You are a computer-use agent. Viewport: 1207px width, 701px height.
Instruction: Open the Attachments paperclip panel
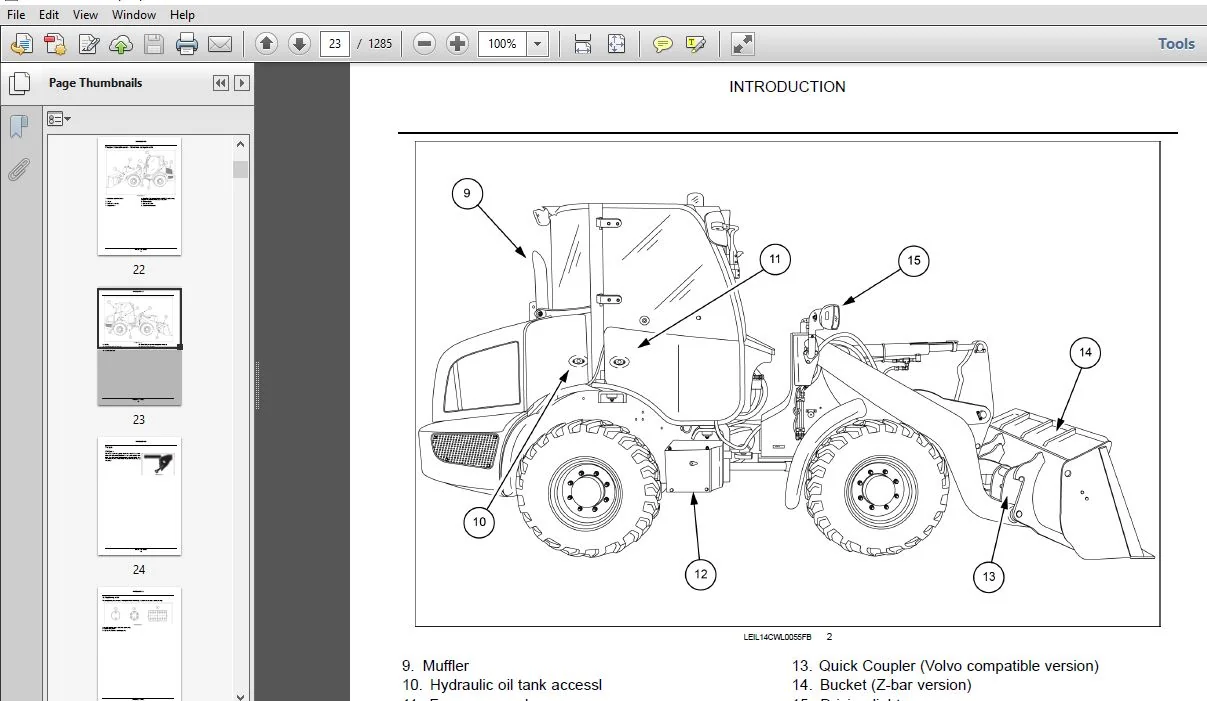pos(18,170)
